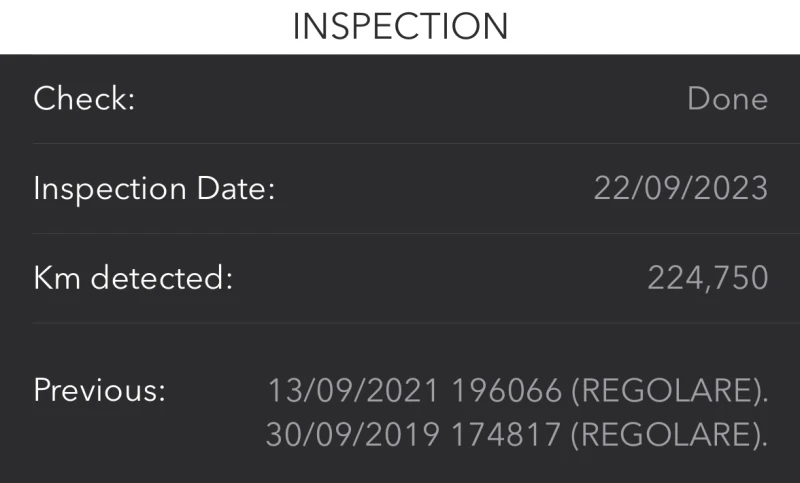Image resolution: width=800 pixels, height=483 pixels.
Task: Click REGOLARE on the 2019 entry
Action: 667,434
